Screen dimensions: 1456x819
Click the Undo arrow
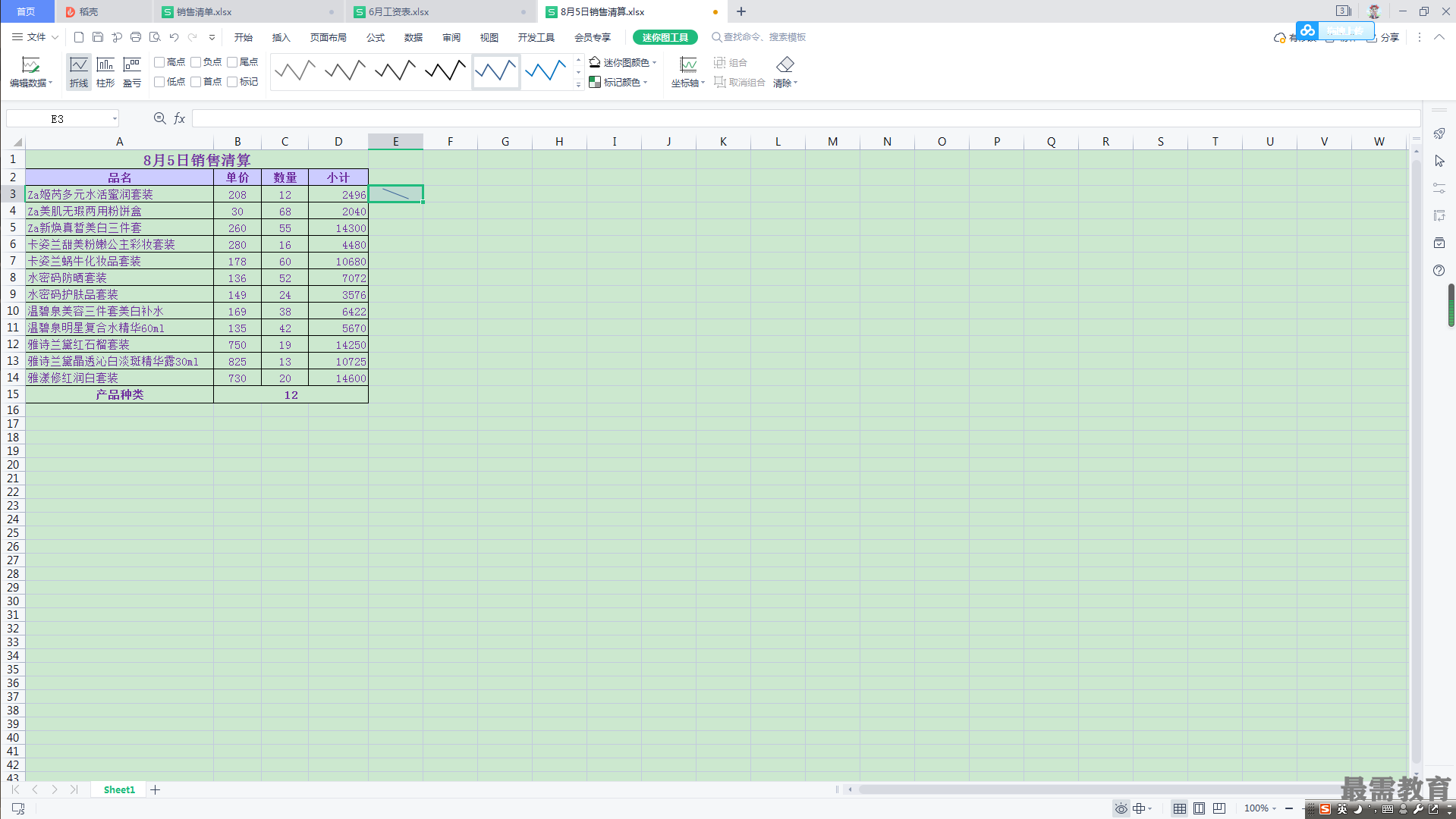pos(174,37)
